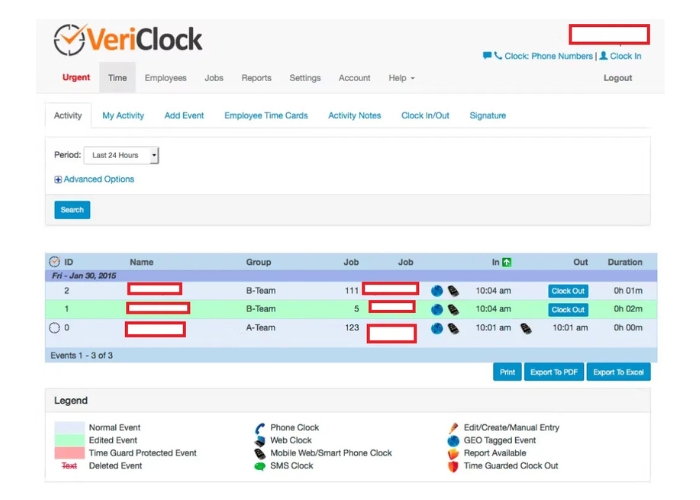Image resolution: width=700 pixels, height=500 pixels.
Task: Click GEO tagged globe icon in row 2
Action: (x=437, y=291)
